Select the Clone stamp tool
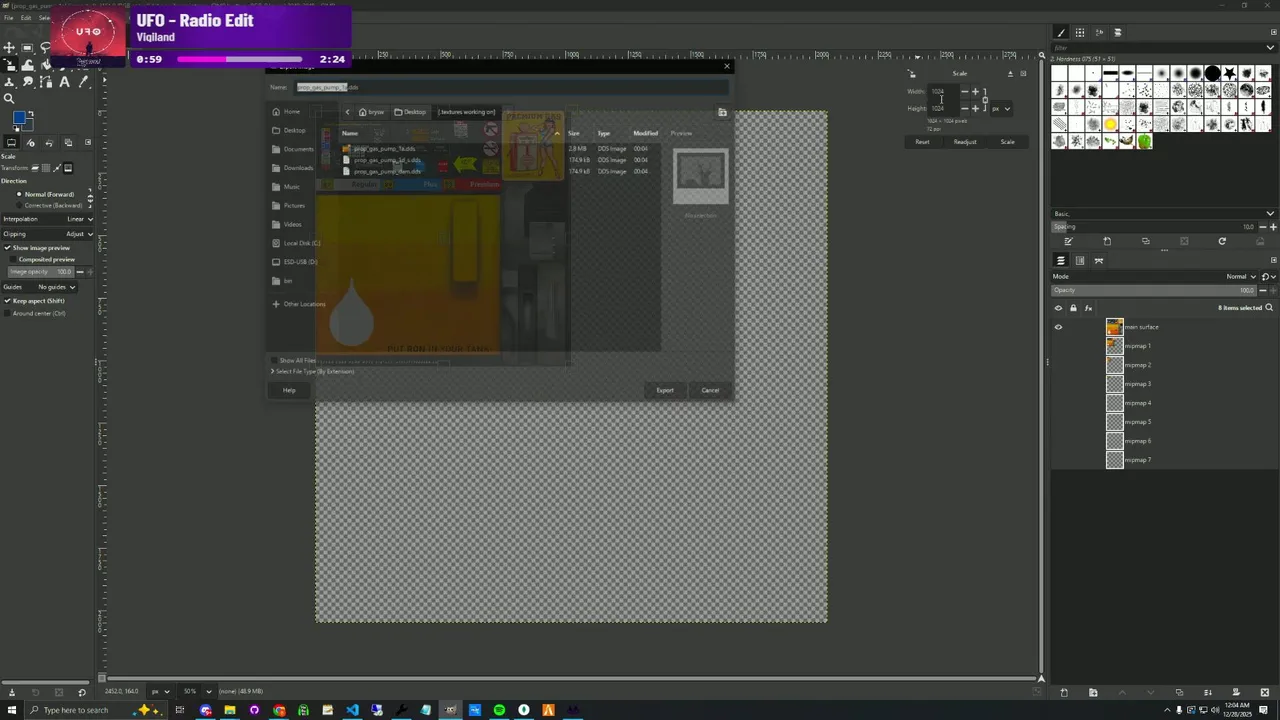The height and width of the screenshot is (720, 1280). pos(9,82)
